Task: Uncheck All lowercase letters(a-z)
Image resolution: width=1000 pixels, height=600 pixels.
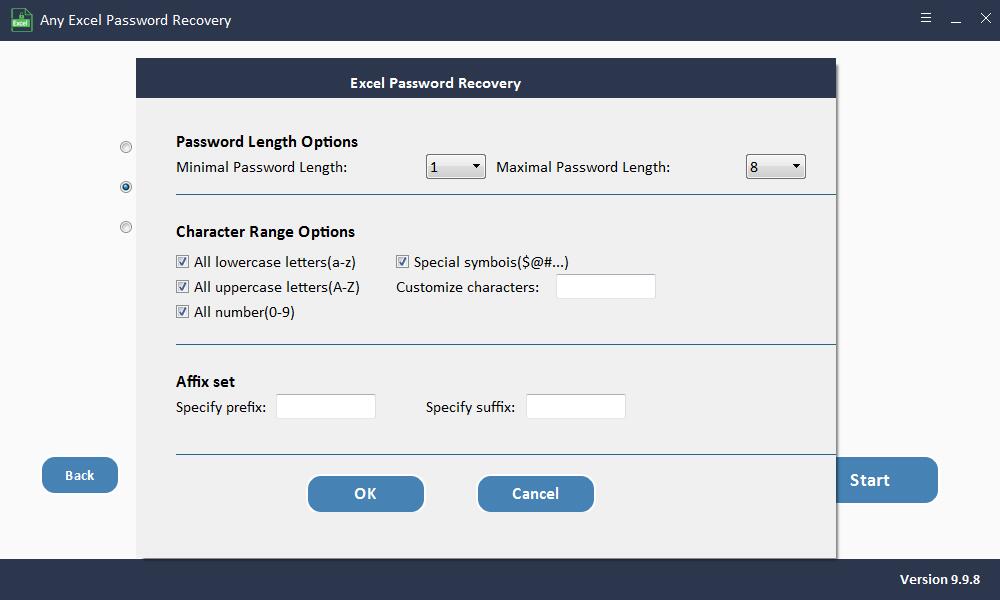Action: click(183, 261)
